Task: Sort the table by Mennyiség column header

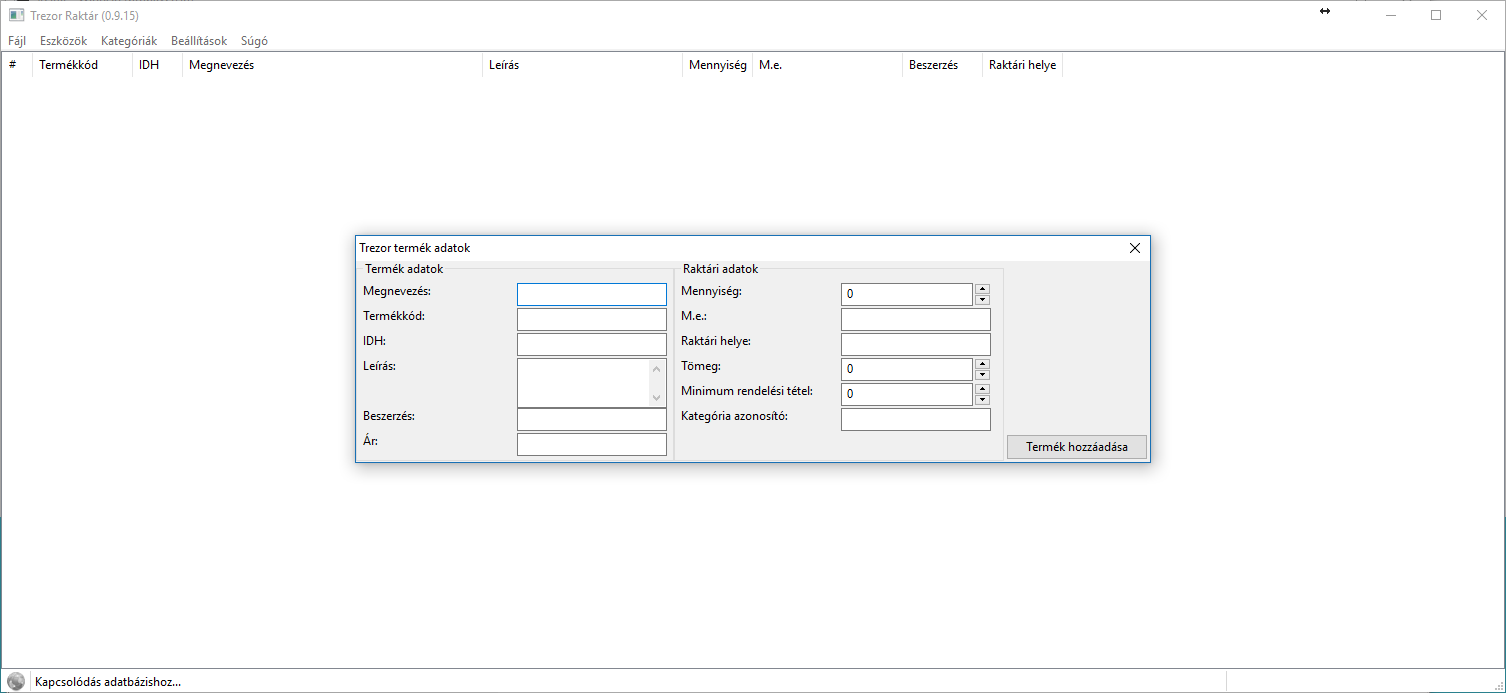Action: (x=717, y=65)
